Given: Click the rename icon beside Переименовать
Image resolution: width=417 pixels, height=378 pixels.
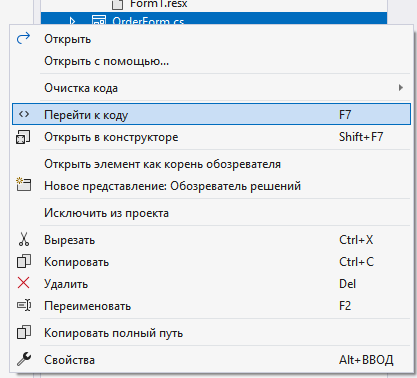Looking at the screenshot, I should 24,305.
